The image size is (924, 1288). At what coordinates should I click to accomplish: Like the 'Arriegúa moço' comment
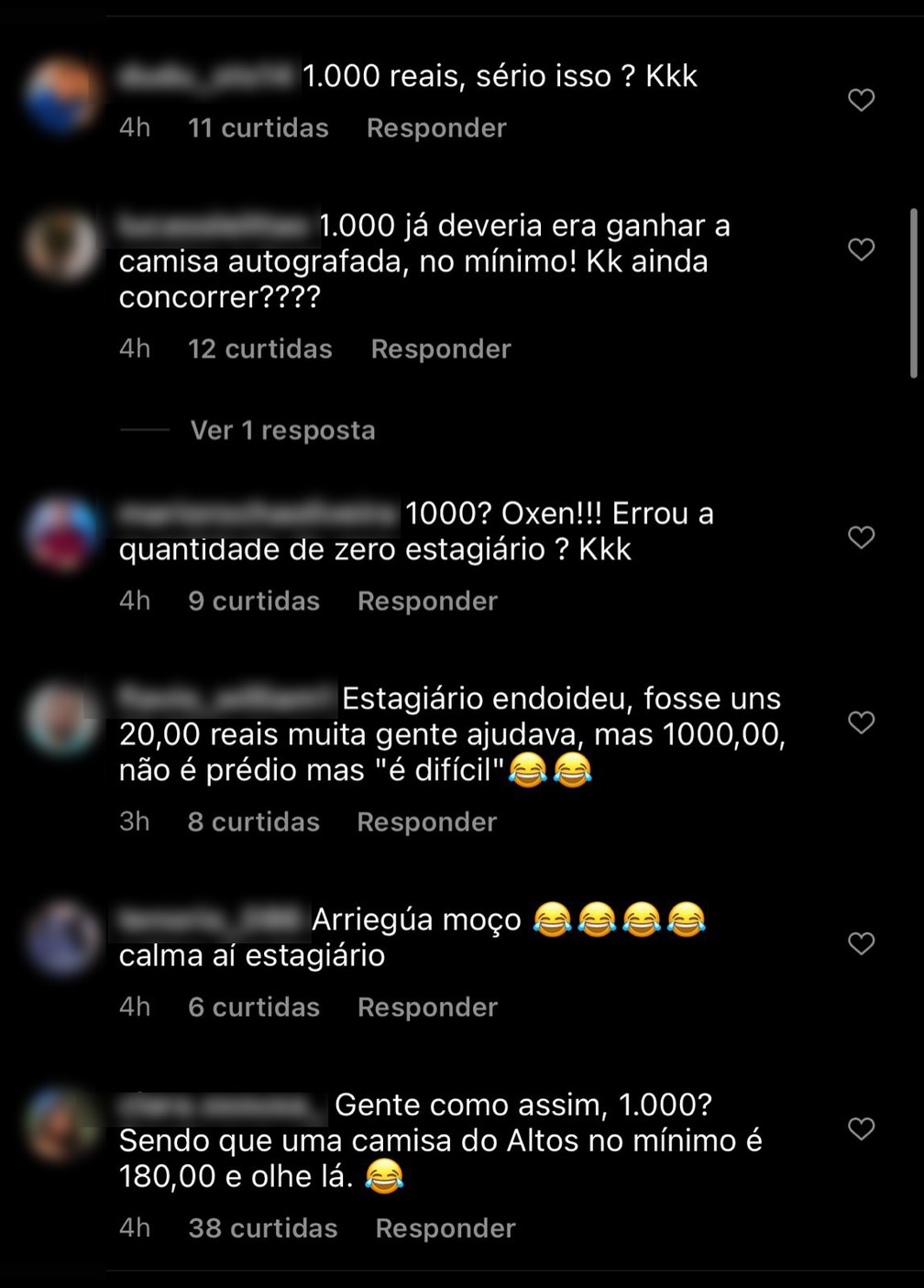[861, 943]
